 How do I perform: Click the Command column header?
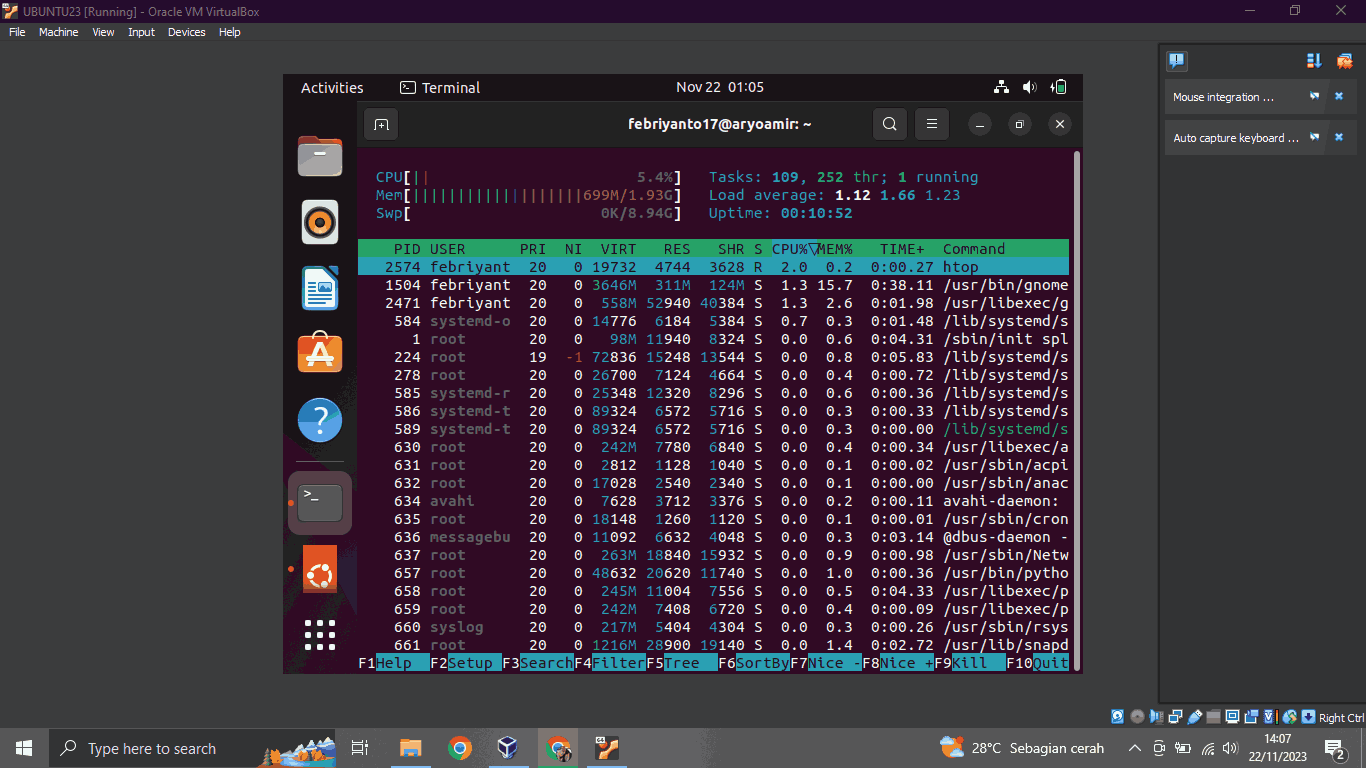(974, 249)
